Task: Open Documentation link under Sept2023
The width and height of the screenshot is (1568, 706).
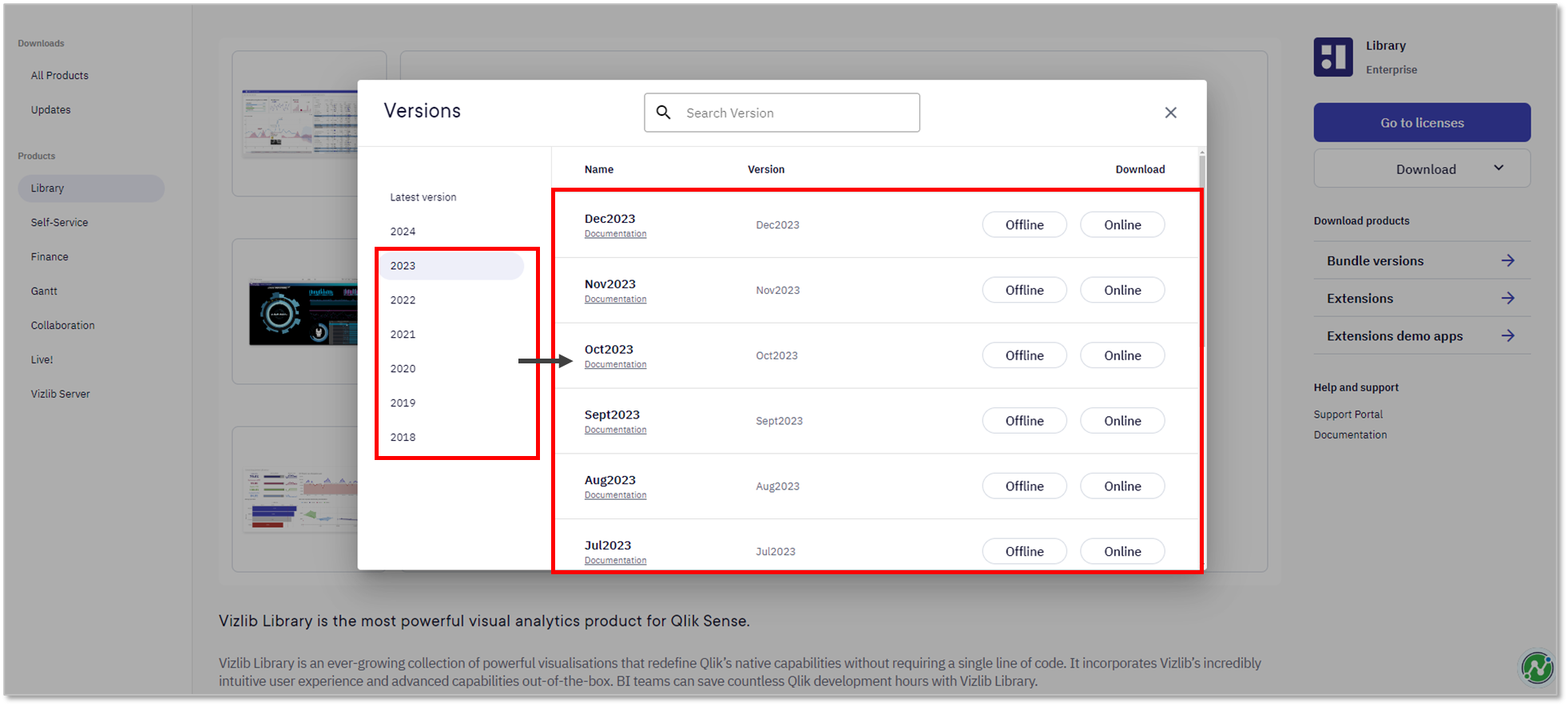Action: point(615,430)
